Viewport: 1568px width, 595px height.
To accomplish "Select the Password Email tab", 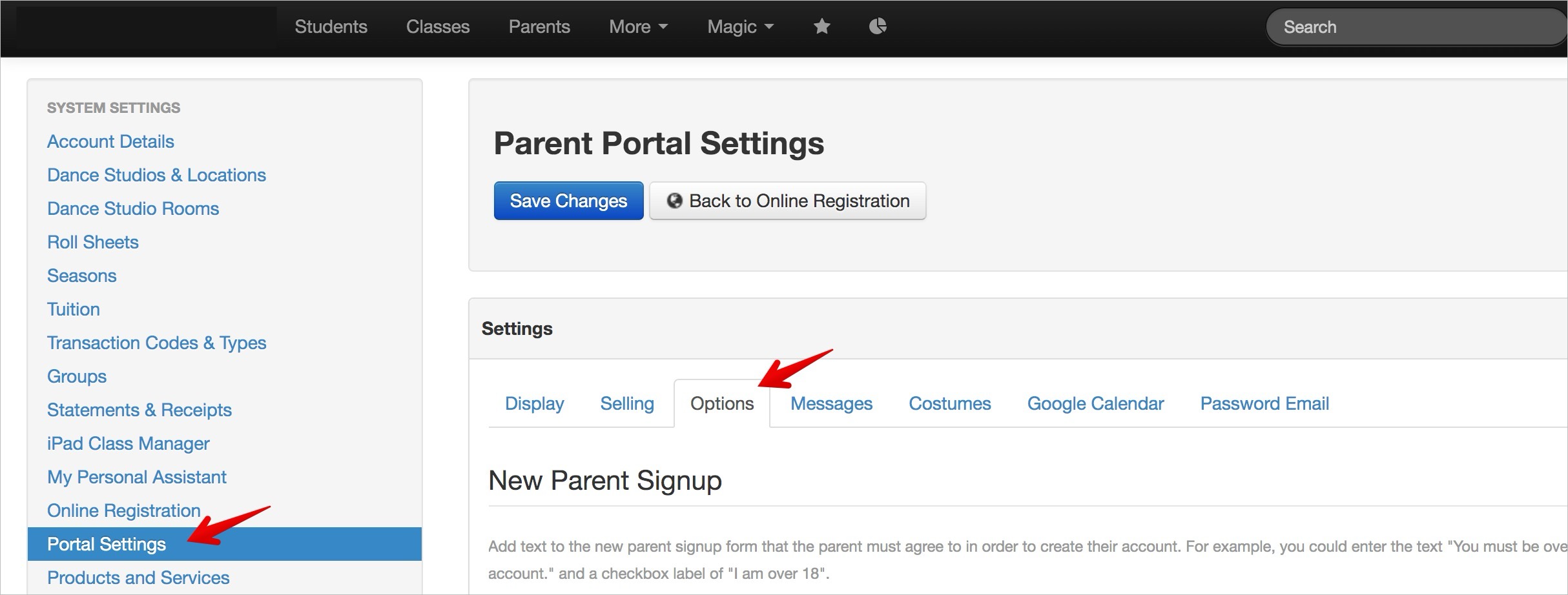I will (1264, 403).
